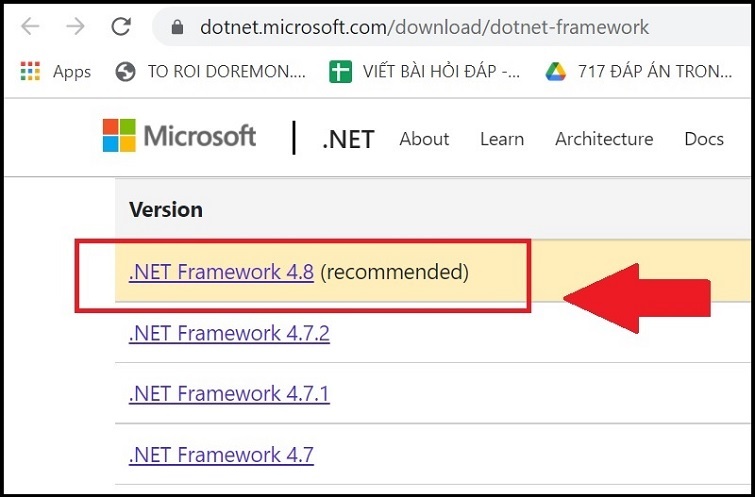
Task: Open the TO ROI DOREMON bookmark
Action: (x=212, y=71)
